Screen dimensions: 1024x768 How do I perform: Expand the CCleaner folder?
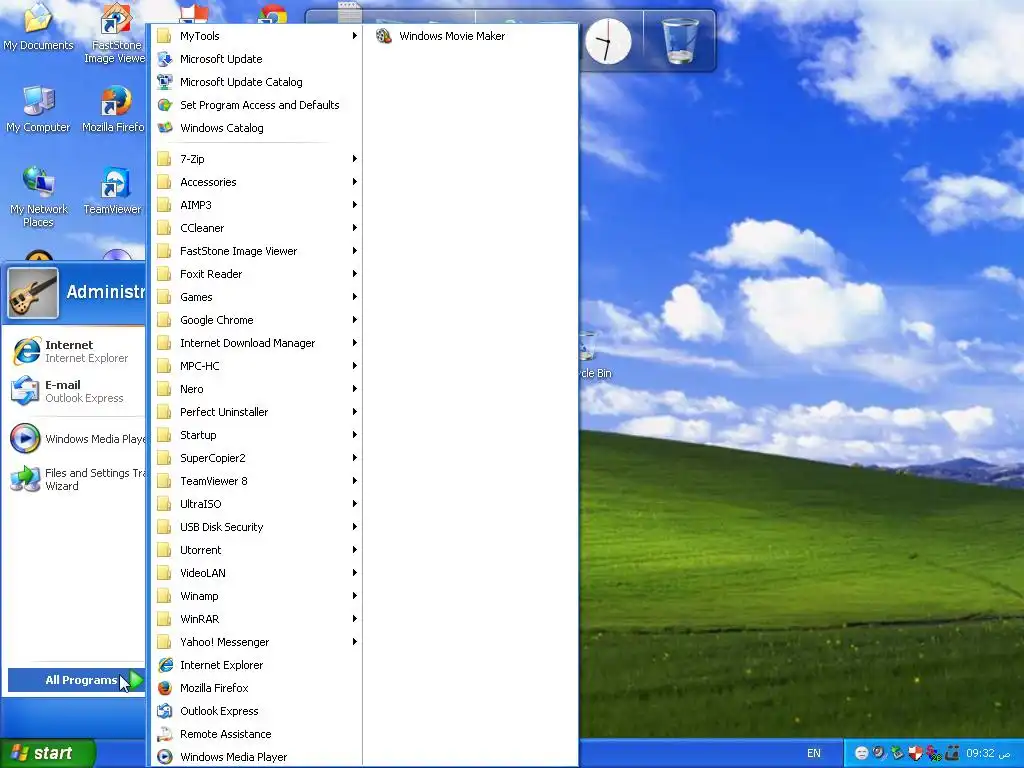pos(255,228)
